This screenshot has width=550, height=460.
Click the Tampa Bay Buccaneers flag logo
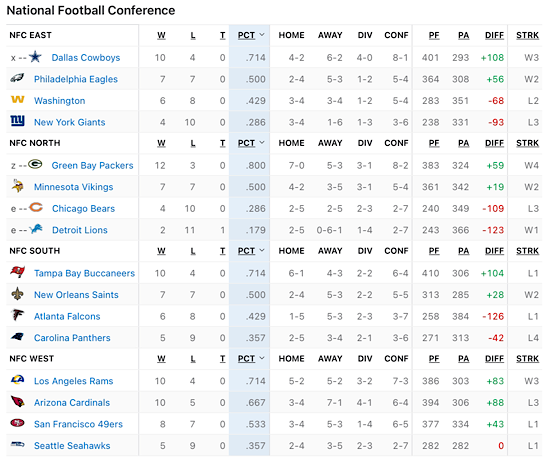(18, 272)
